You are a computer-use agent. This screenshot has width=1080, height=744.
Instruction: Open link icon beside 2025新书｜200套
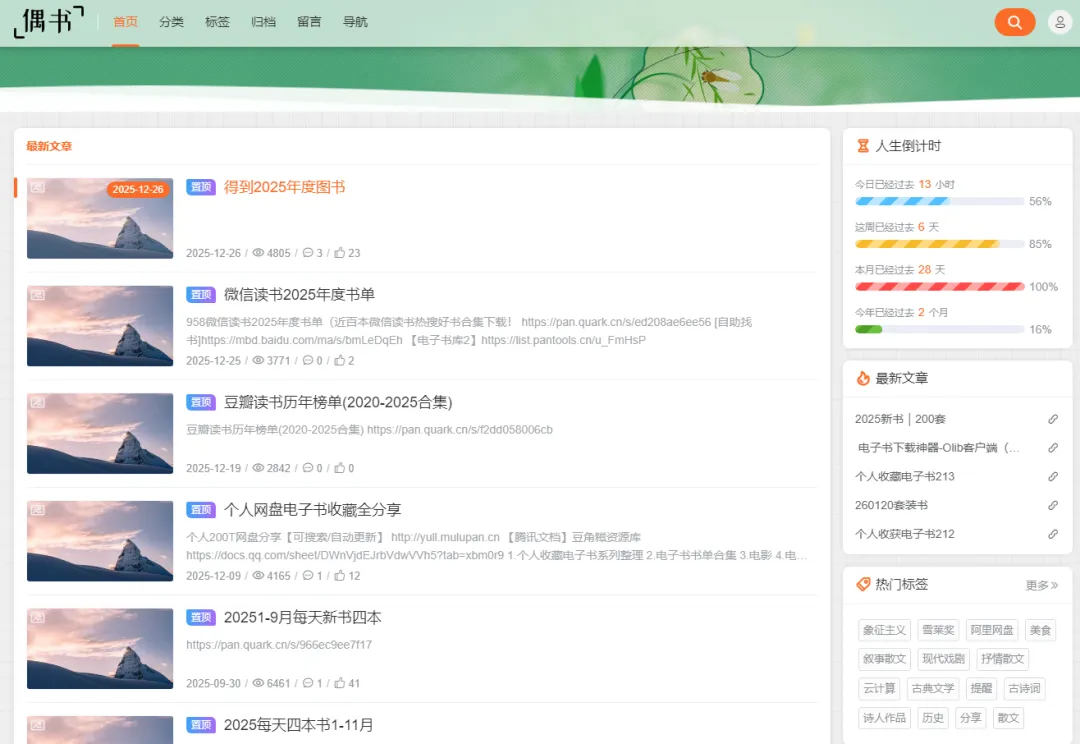click(1053, 419)
